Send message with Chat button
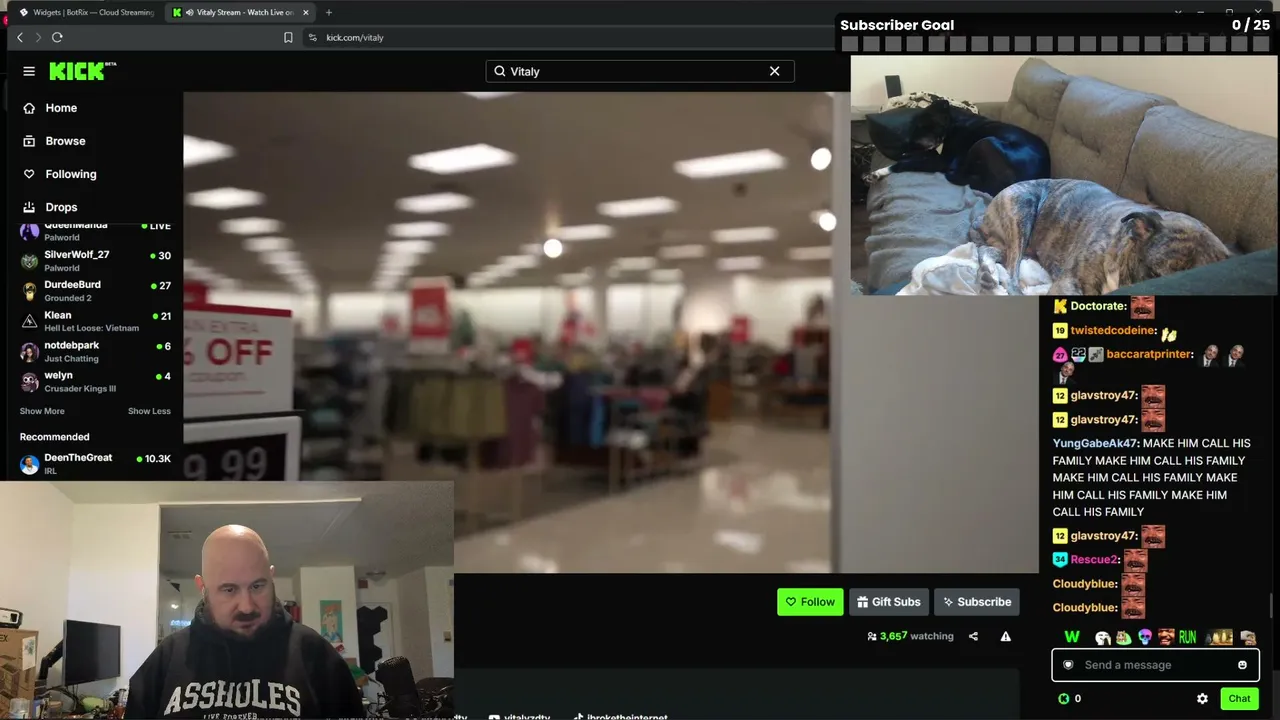Image resolution: width=1280 pixels, height=720 pixels. 1239,699
